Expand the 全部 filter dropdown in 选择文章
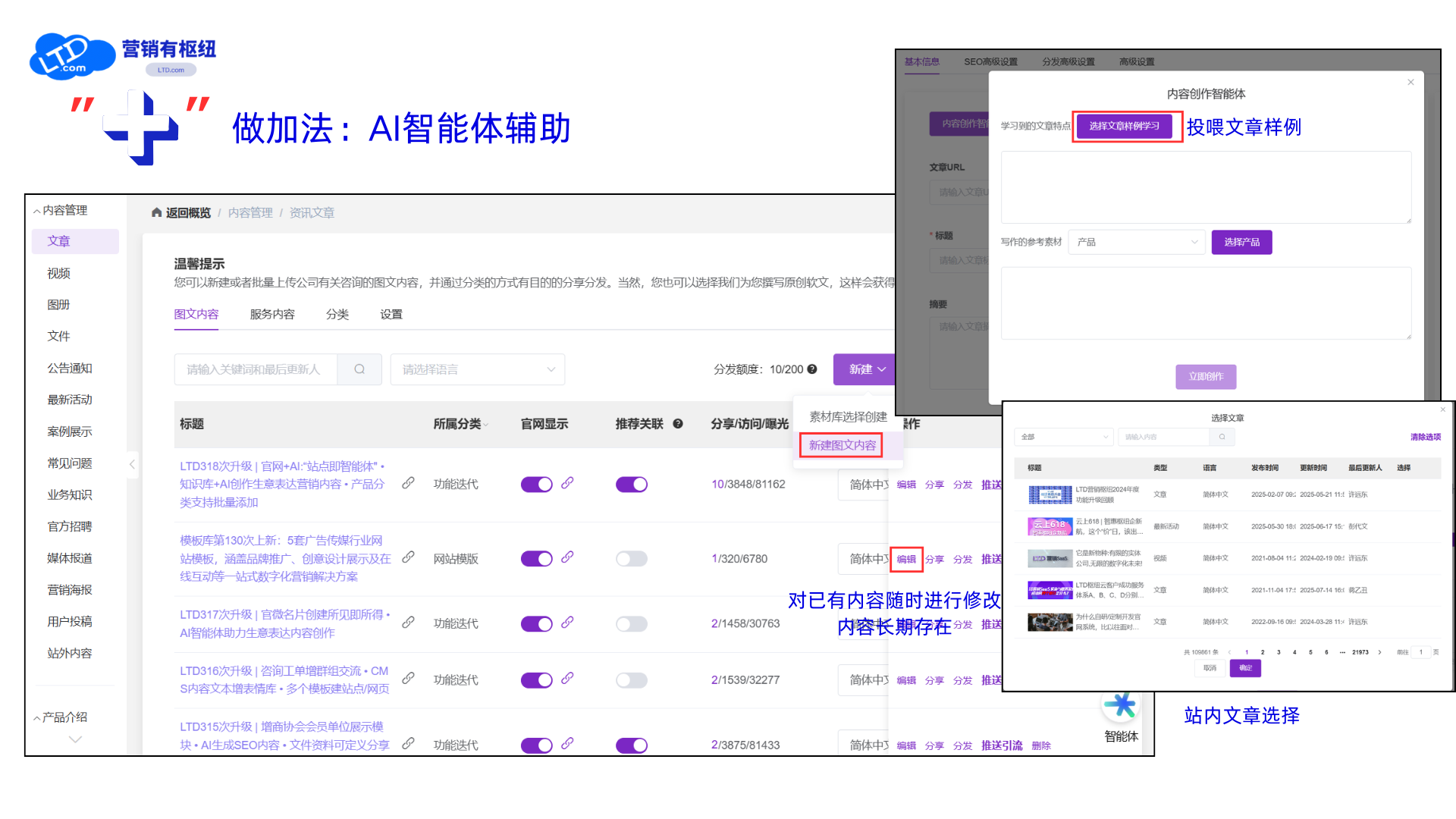 [1063, 437]
